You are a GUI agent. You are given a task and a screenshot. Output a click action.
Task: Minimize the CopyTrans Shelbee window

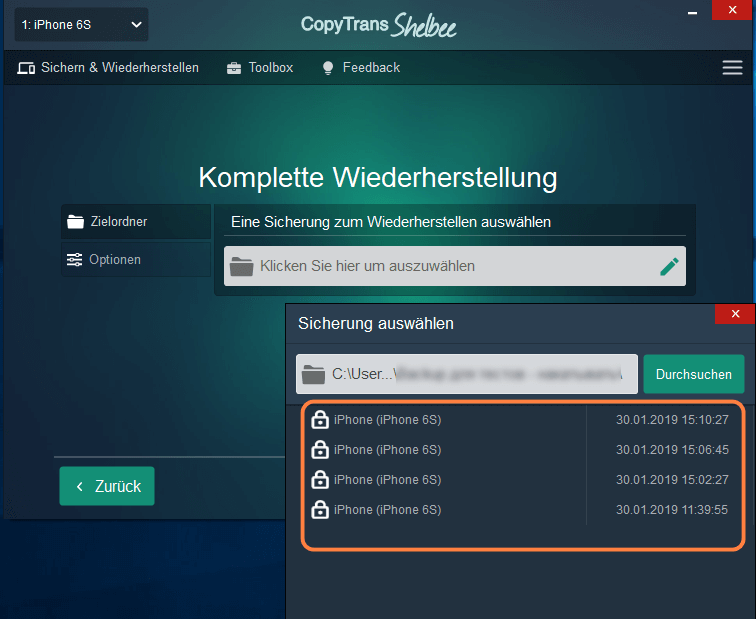click(692, 13)
